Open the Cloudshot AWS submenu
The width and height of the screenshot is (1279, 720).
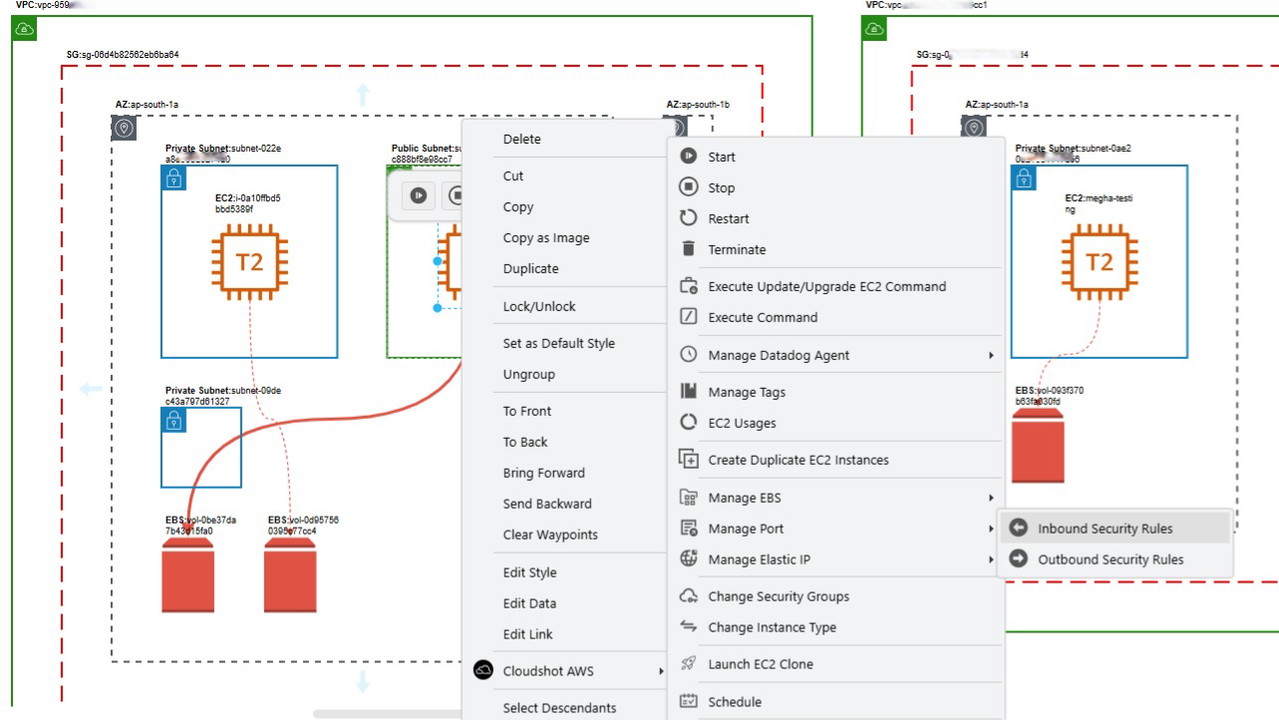[x=661, y=671]
